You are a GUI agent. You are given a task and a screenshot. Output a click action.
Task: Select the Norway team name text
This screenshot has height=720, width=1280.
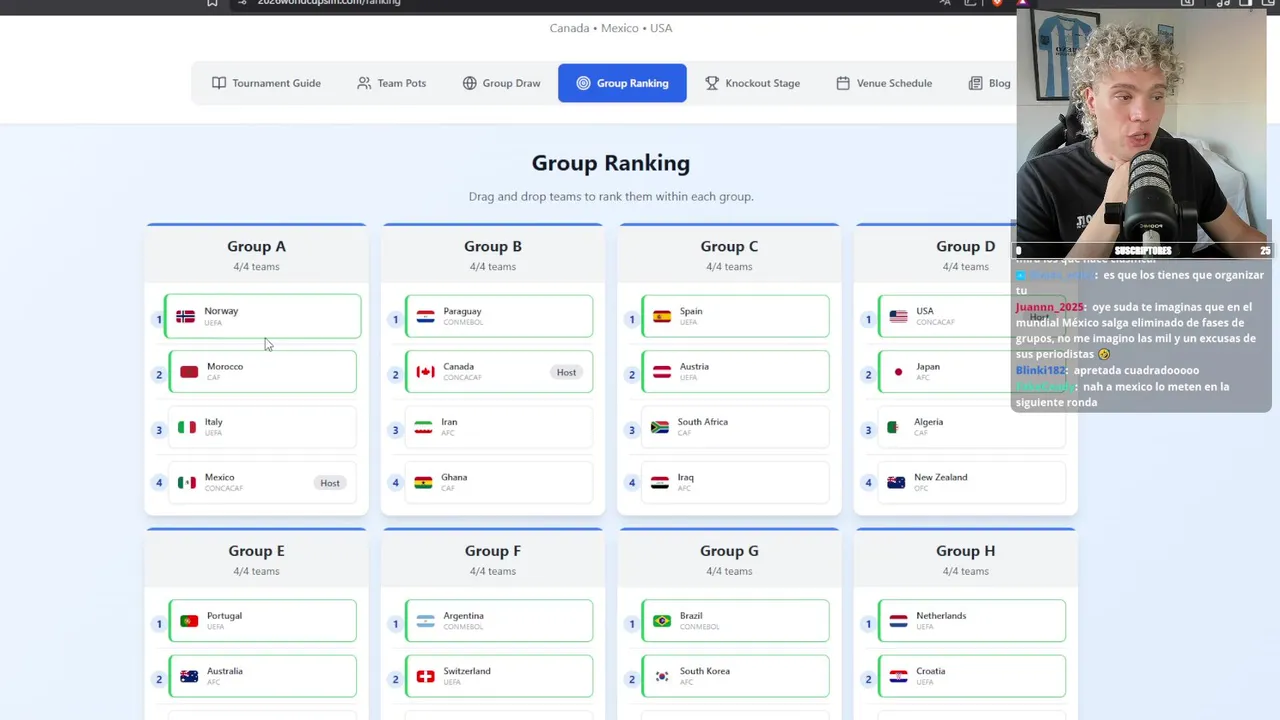(x=221, y=311)
